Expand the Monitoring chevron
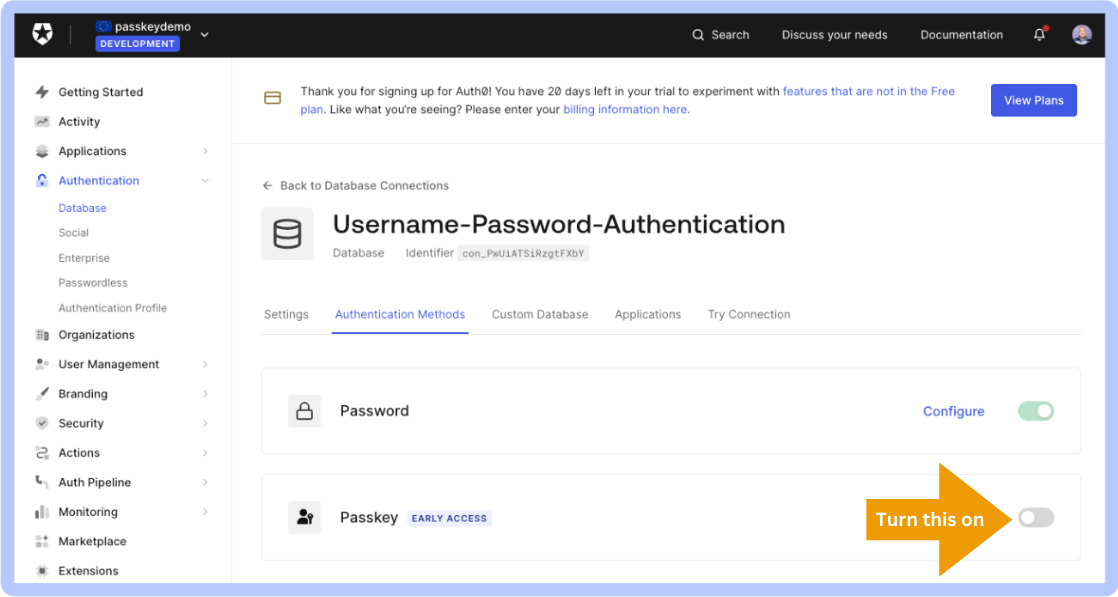The height and width of the screenshot is (597, 1118). click(205, 511)
